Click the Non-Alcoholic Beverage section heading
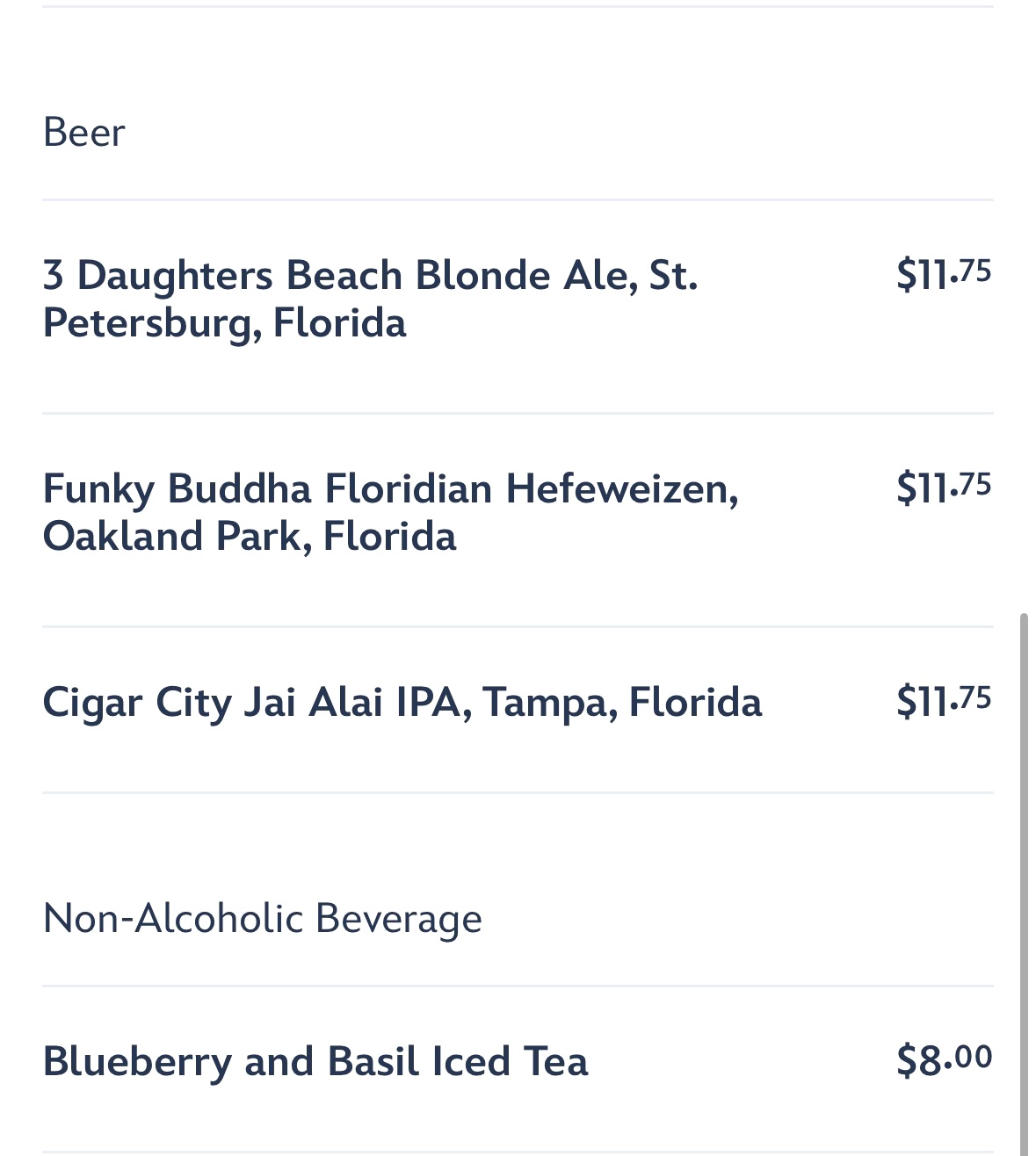 (262, 919)
